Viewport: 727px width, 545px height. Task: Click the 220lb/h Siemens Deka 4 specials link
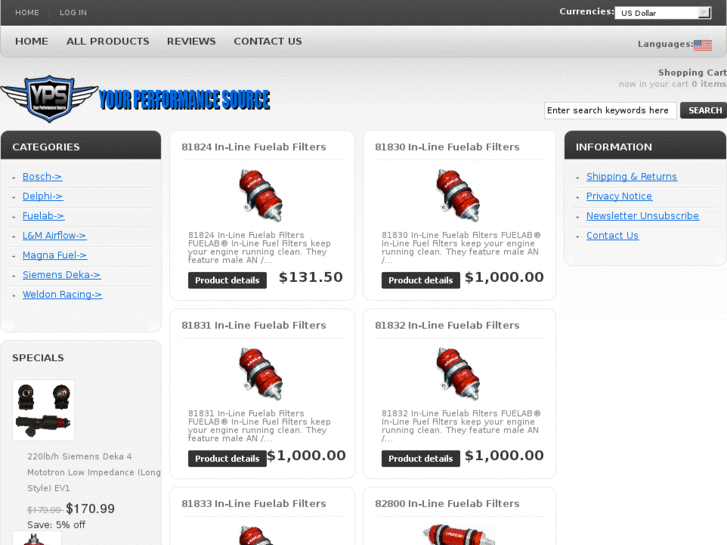pyautogui.click(x=94, y=472)
